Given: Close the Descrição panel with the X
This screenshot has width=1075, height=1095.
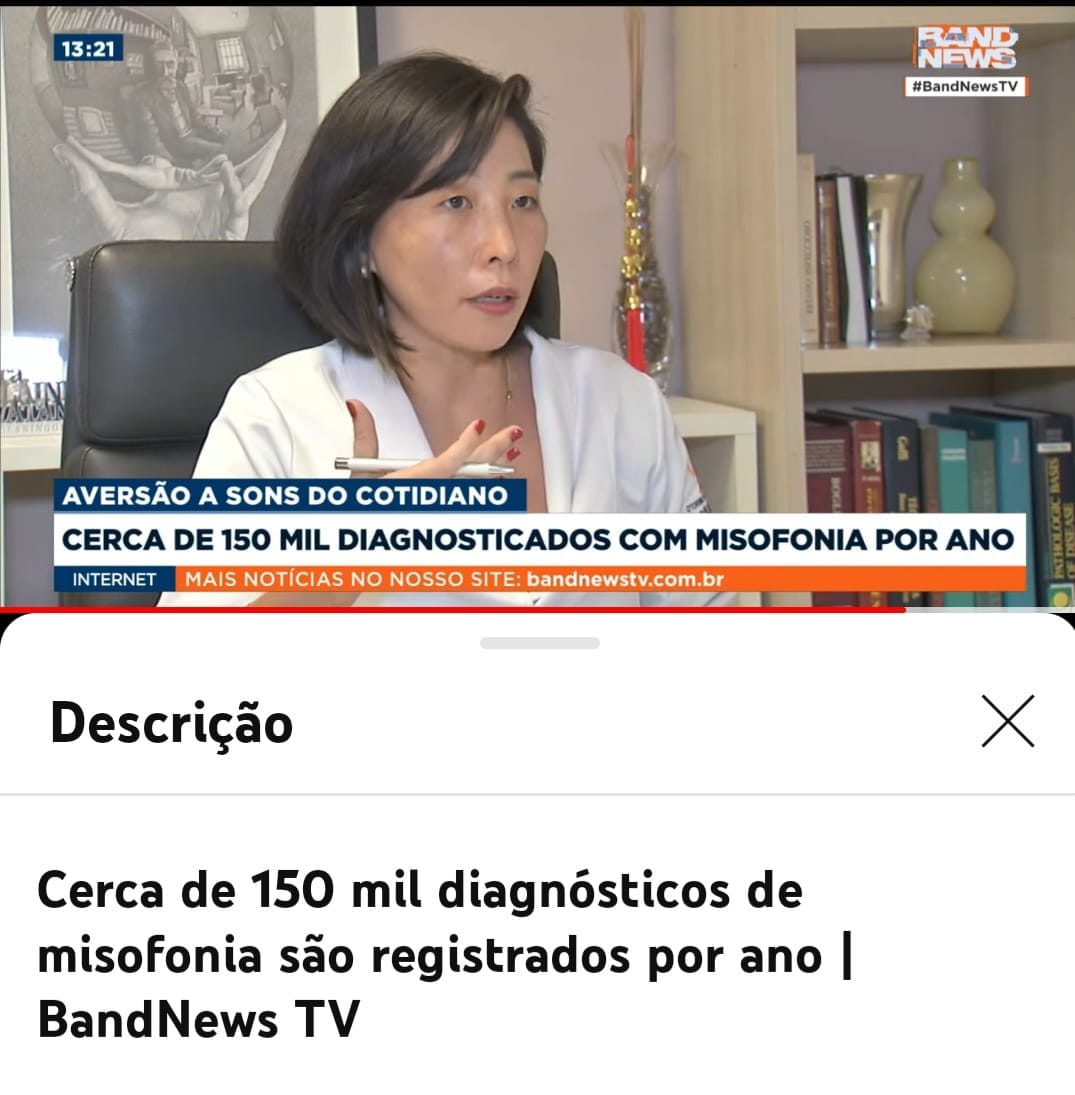Looking at the screenshot, I should click(1007, 721).
